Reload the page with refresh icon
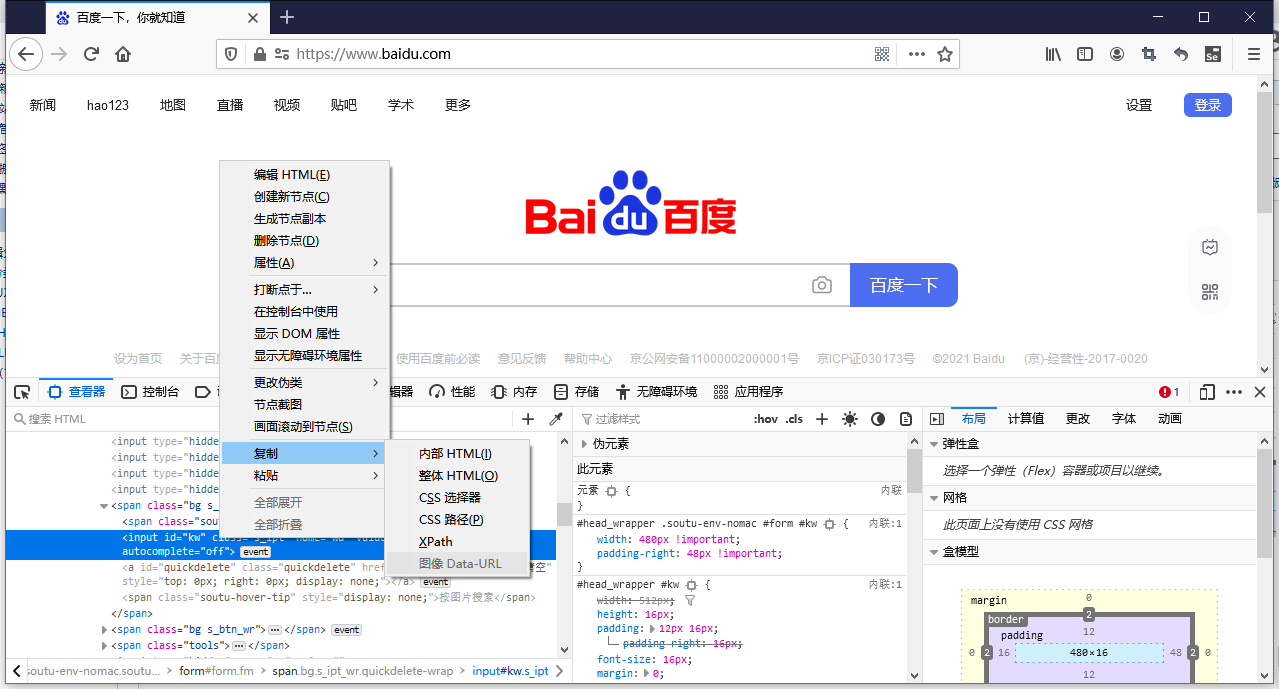Image resolution: width=1279 pixels, height=689 pixels. (x=91, y=54)
